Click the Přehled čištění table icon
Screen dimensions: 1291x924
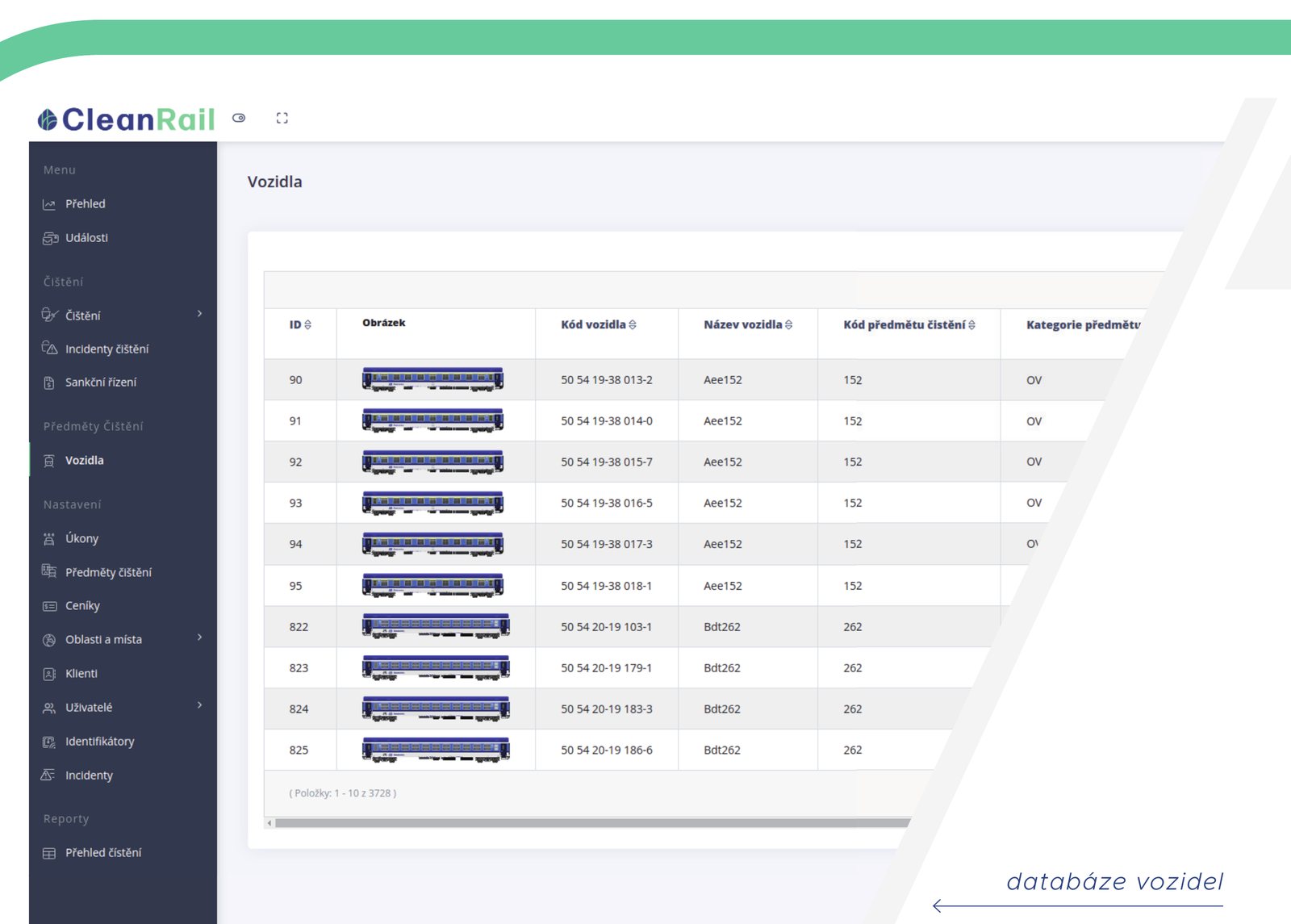coord(49,853)
